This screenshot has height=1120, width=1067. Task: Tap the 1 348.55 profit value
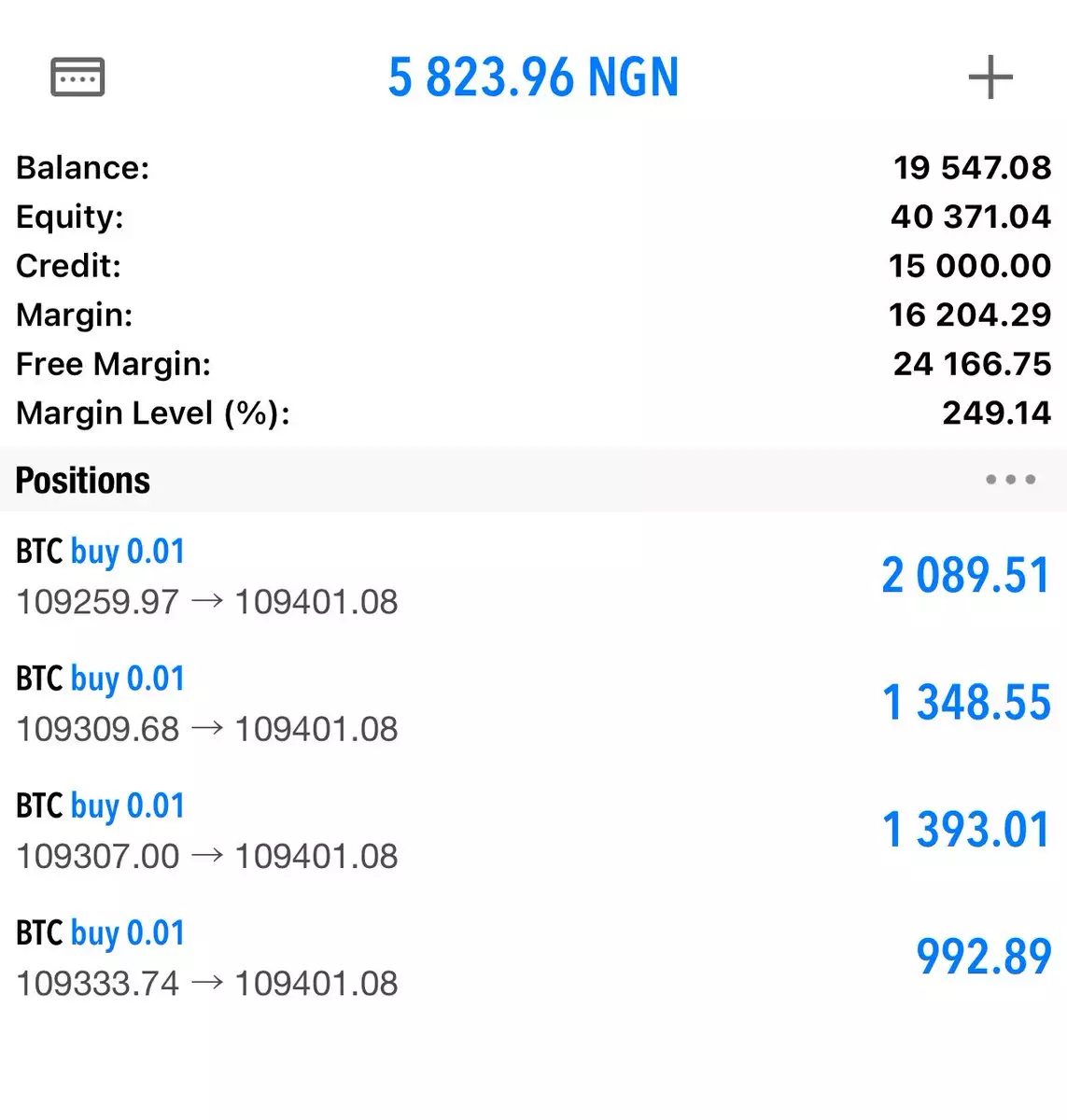(966, 702)
